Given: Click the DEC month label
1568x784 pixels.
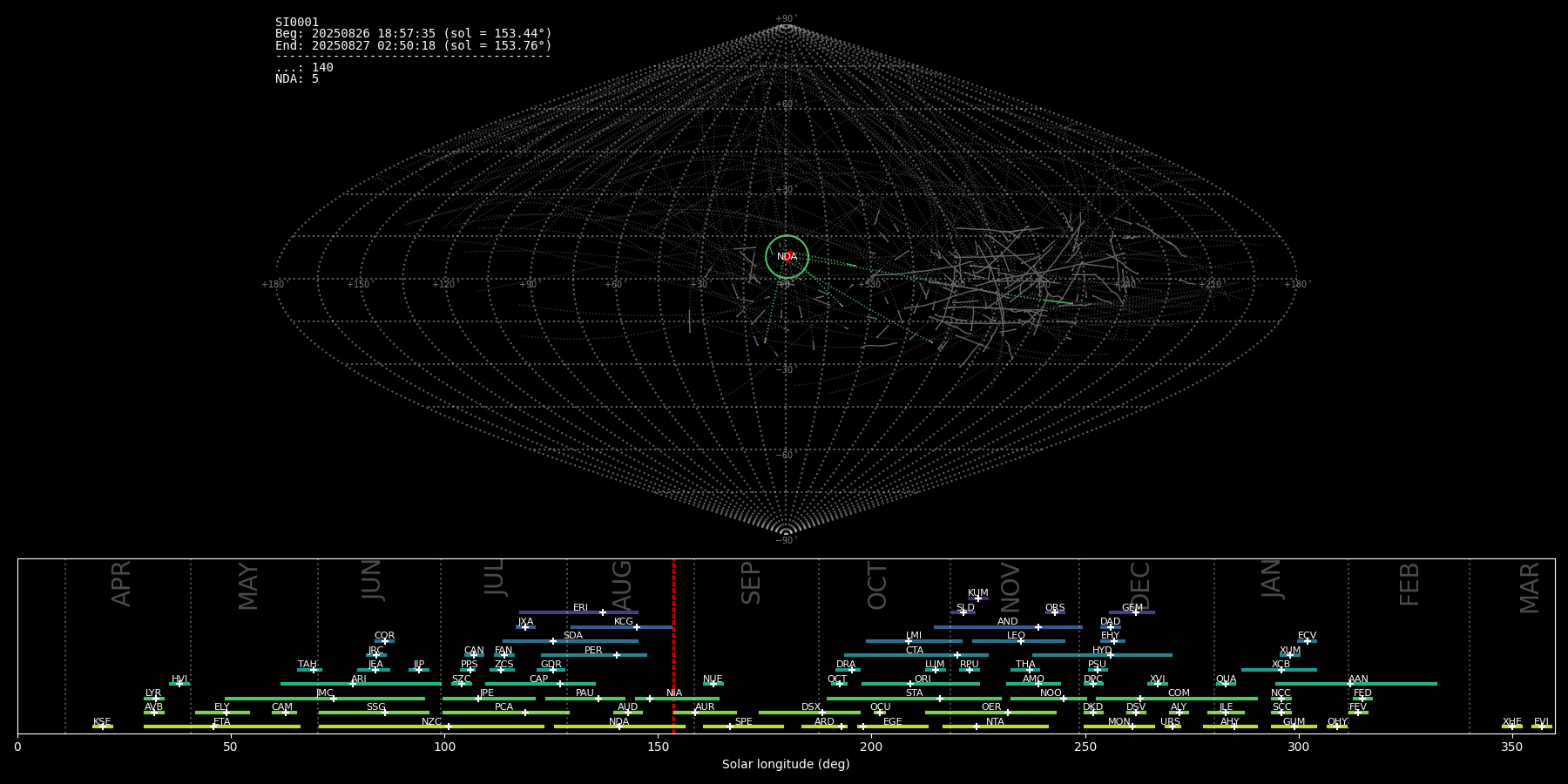Looking at the screenshot, I should point(1139,586).
